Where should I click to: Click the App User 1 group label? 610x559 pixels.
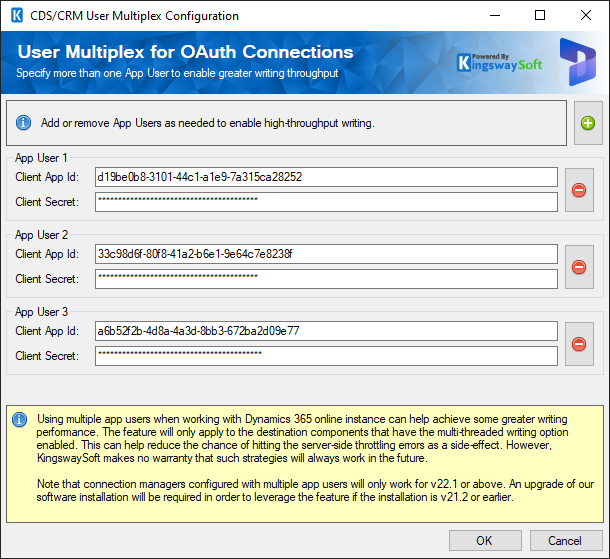click(x=41, y=158)
